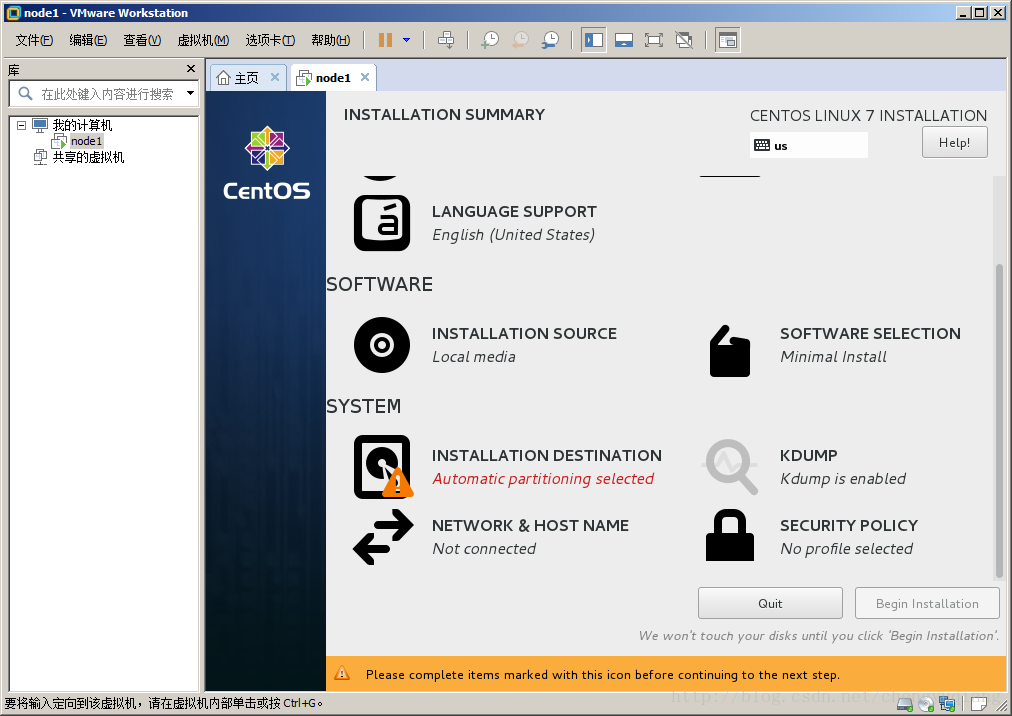The image size is (1012, 716).
Task: Open the 编辑(E) menu
Action: 88,40
